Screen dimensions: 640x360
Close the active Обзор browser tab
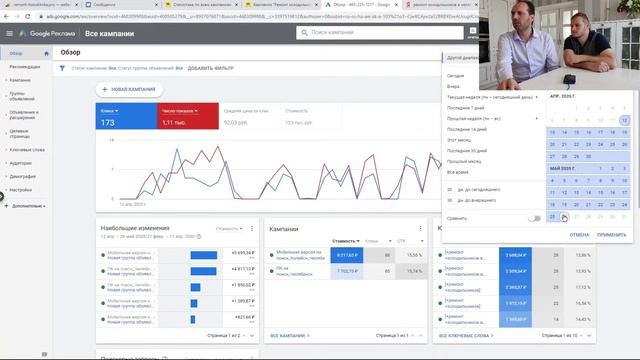pos(396,4)
